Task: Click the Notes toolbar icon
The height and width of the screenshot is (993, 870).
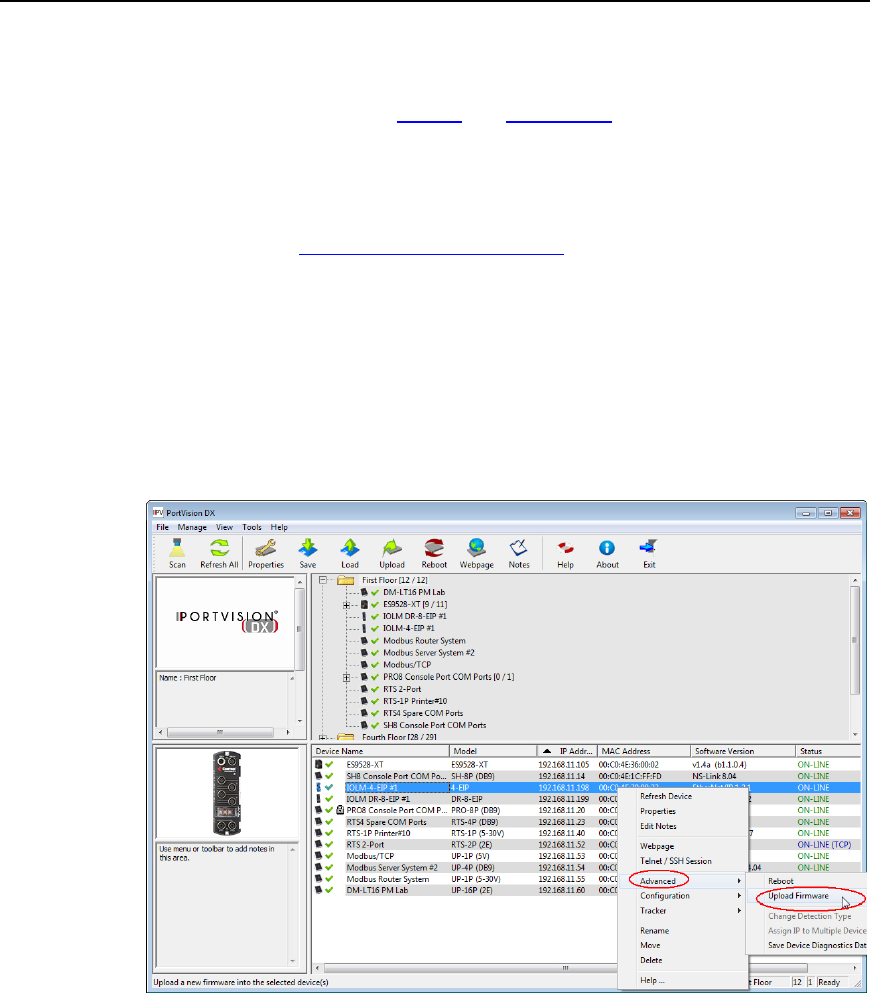Action: point(519,553)
